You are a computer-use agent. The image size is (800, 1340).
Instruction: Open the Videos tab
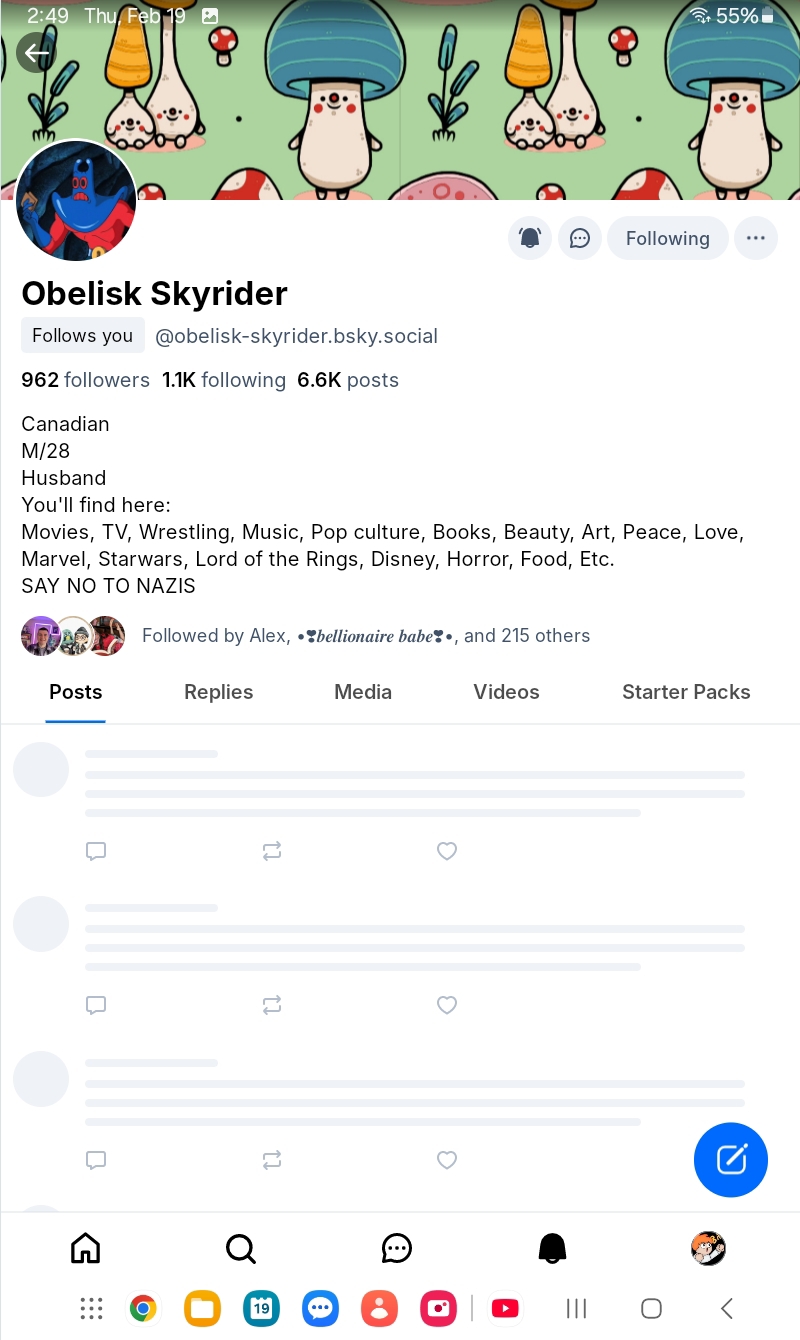pos(506,692)
